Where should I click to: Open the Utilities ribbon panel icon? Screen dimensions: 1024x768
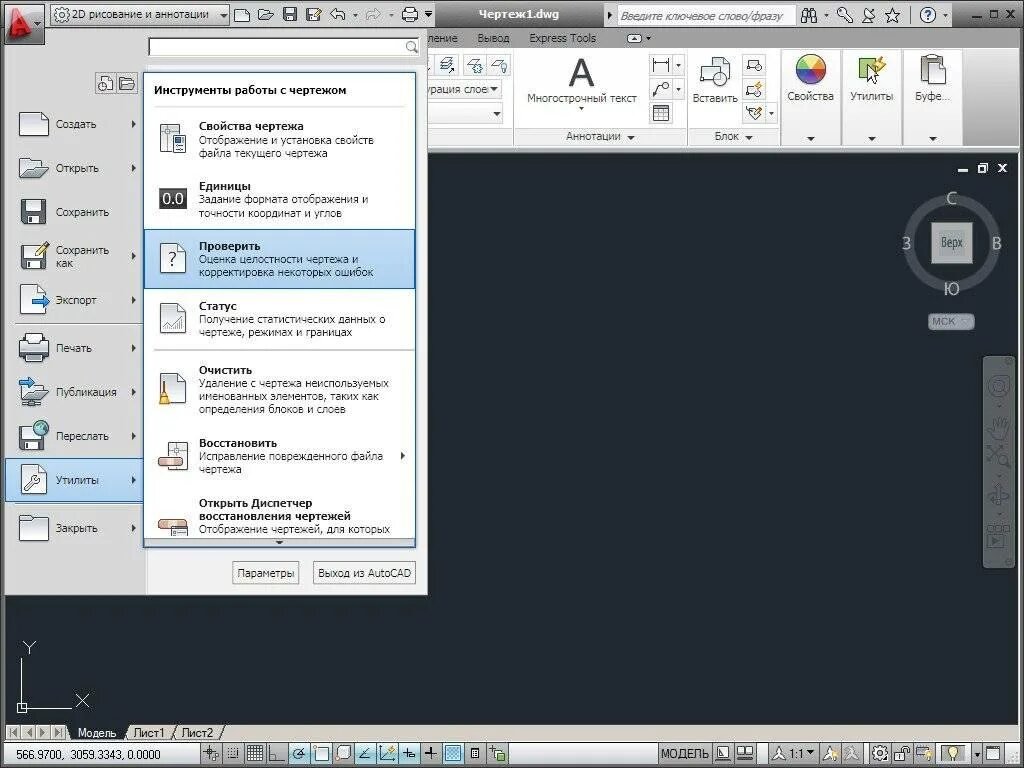871,70
